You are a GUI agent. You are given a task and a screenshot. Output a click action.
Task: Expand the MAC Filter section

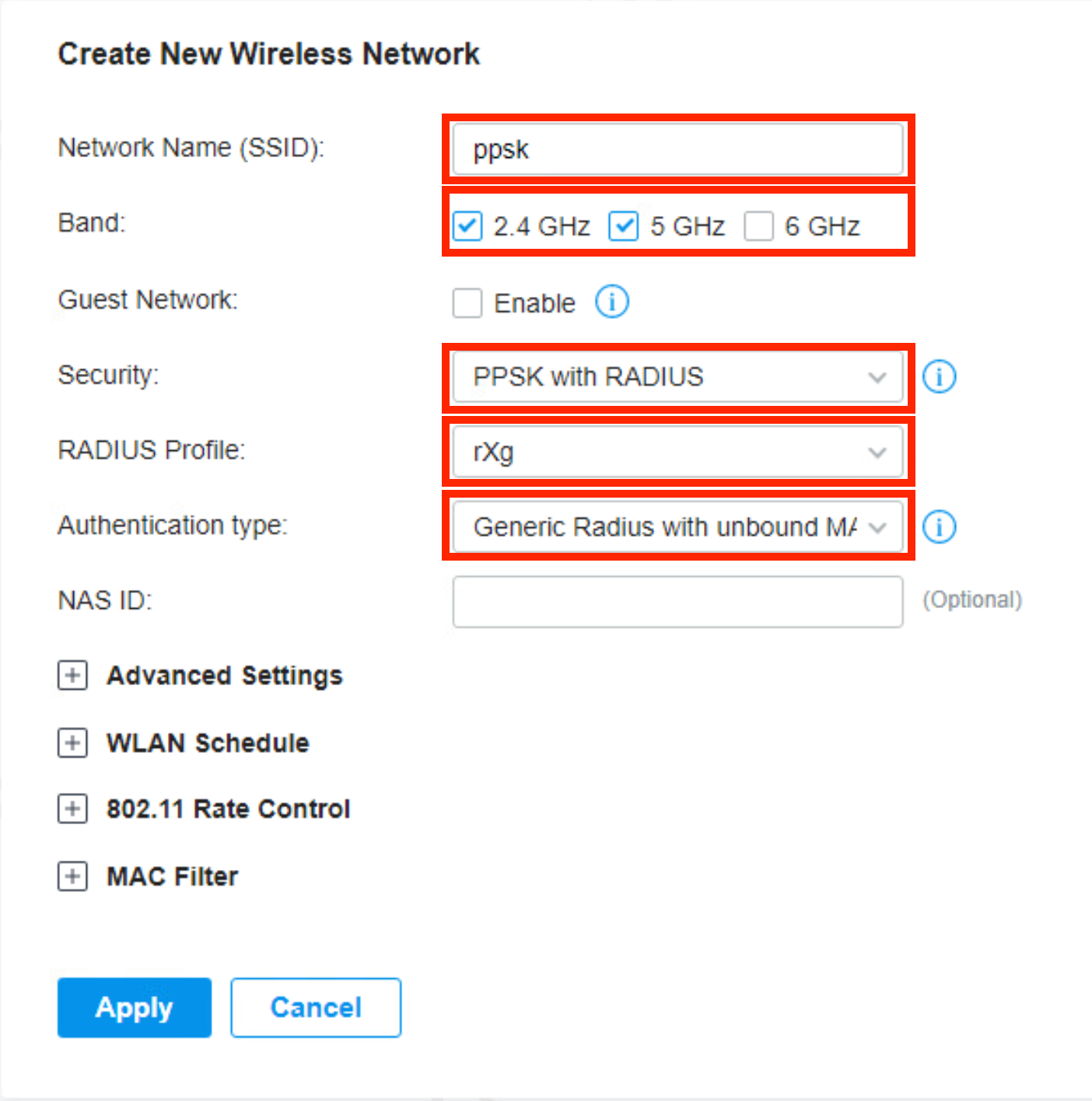pos(72,876)
